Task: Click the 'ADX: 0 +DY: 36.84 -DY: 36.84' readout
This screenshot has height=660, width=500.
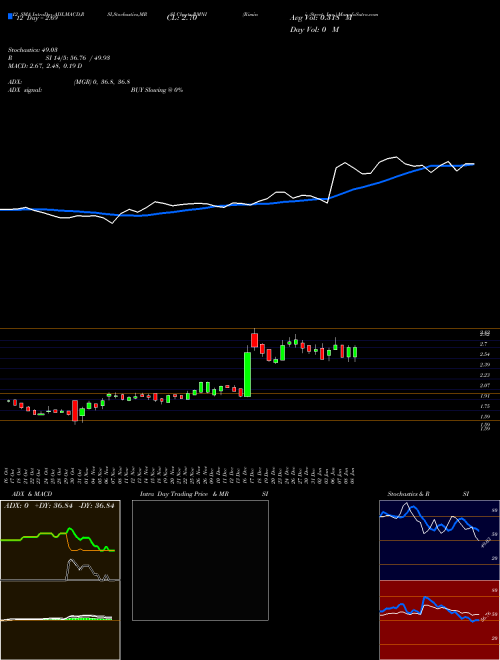Action: pyautogui.click(x=59, y=506)
